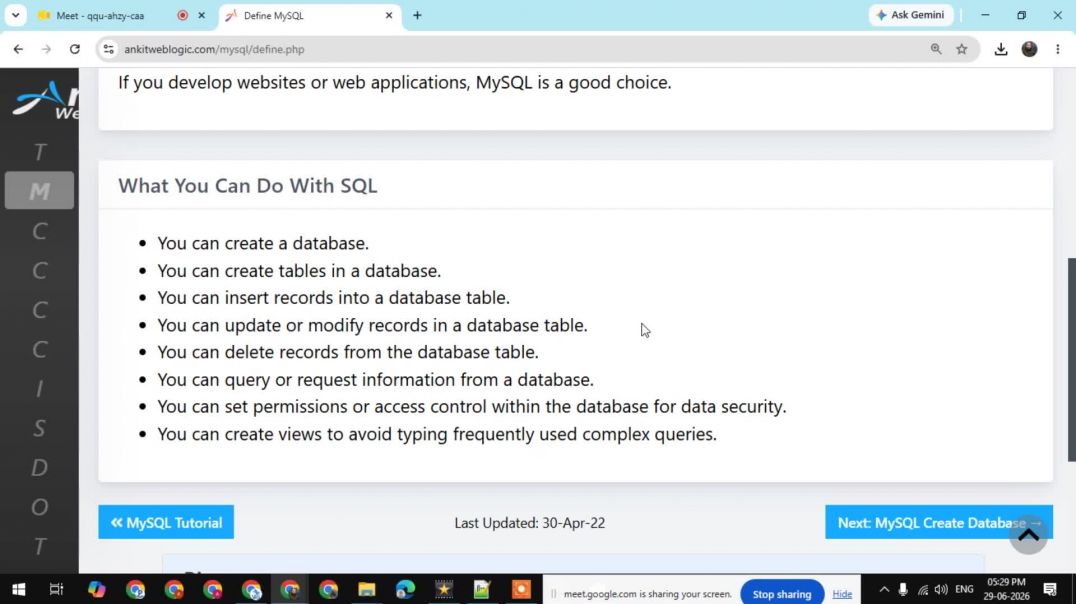Click 'You can delete records' bullet
1076x604 pixels.
[348, 352]
